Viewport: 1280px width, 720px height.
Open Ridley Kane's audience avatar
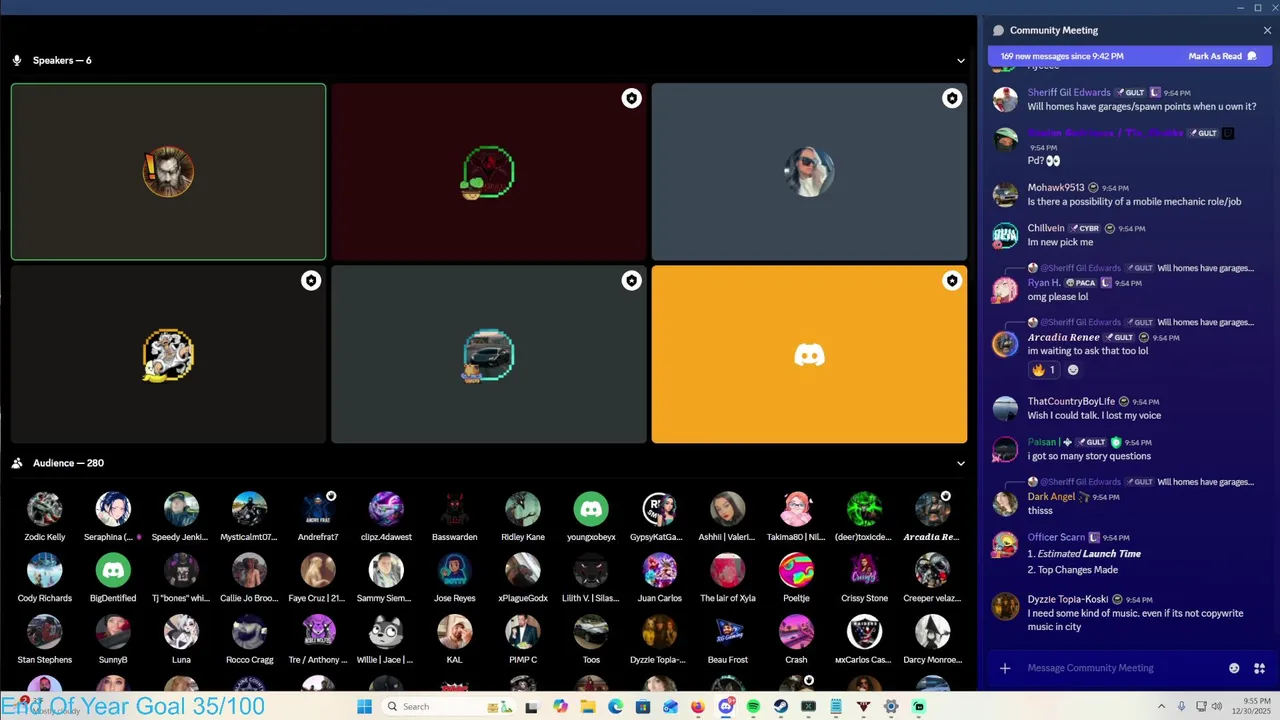coord(523,509)
